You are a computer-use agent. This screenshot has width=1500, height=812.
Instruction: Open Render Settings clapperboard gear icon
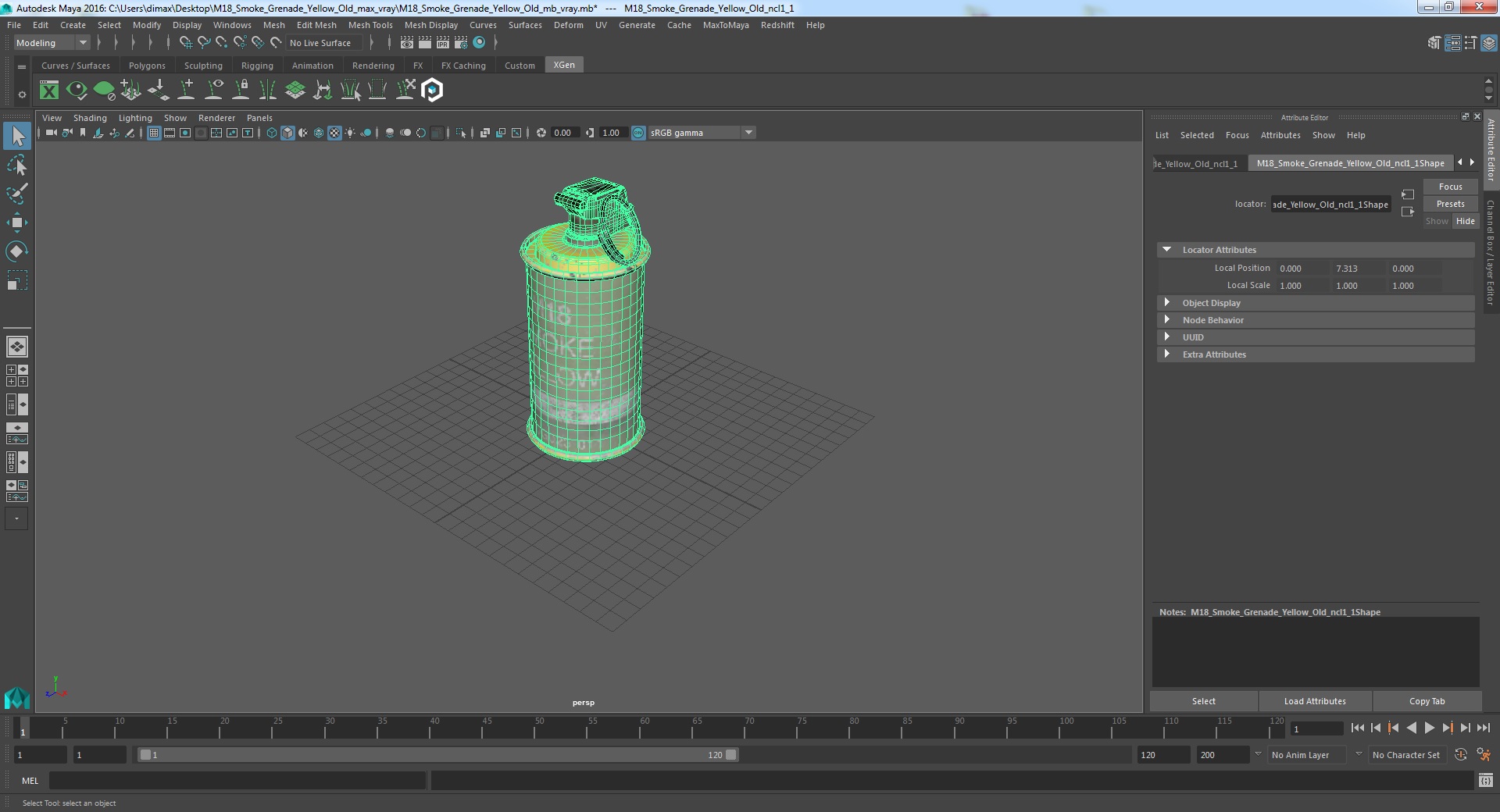click(461, 43)
